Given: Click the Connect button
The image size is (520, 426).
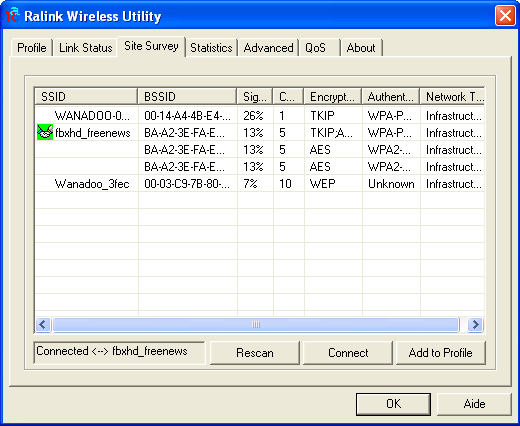Looking at the screenshot, I should pyautogui.click(x=348, y=353).
